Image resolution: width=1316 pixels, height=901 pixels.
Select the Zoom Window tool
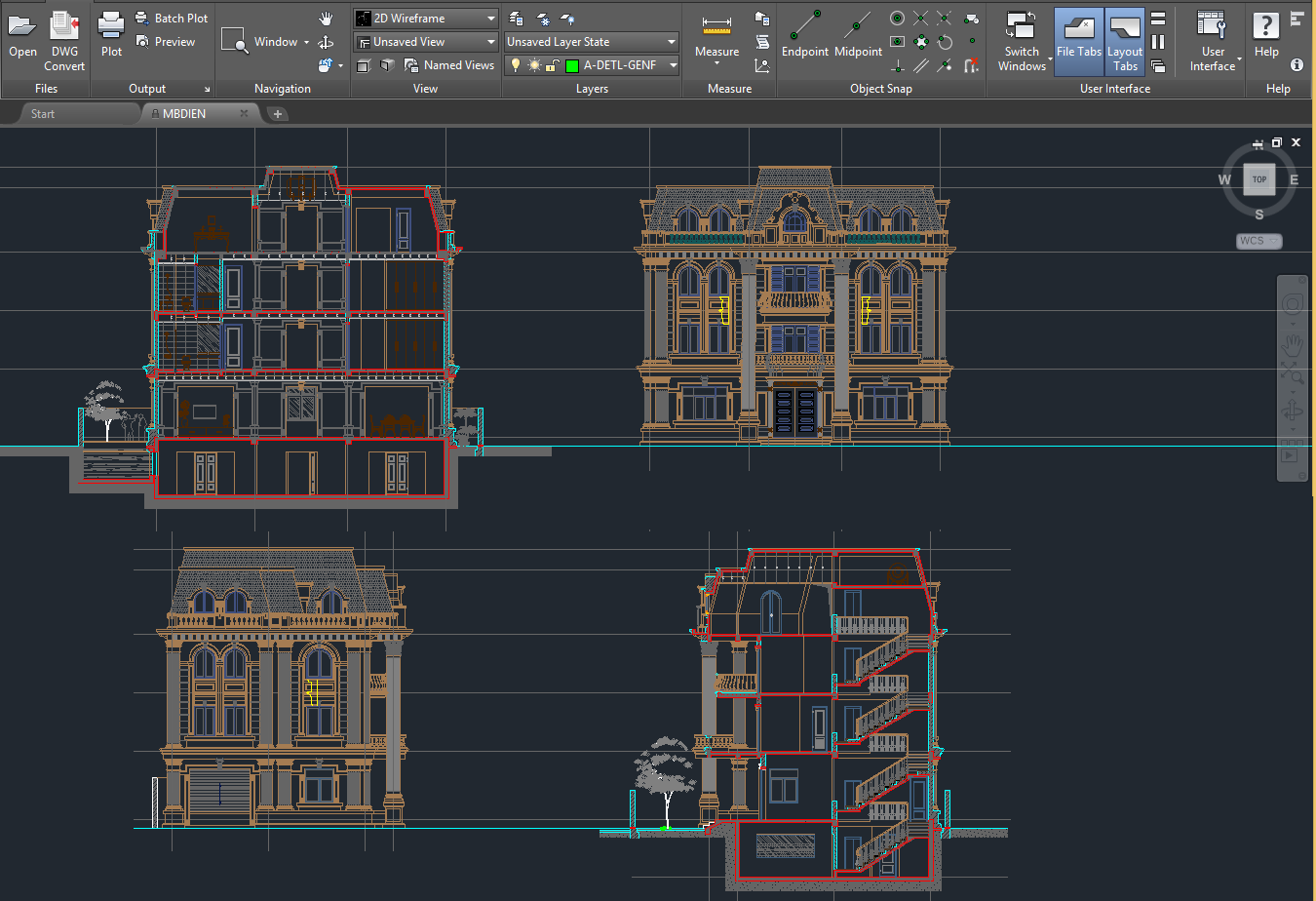pyautogui.click(x=235, y=41)
